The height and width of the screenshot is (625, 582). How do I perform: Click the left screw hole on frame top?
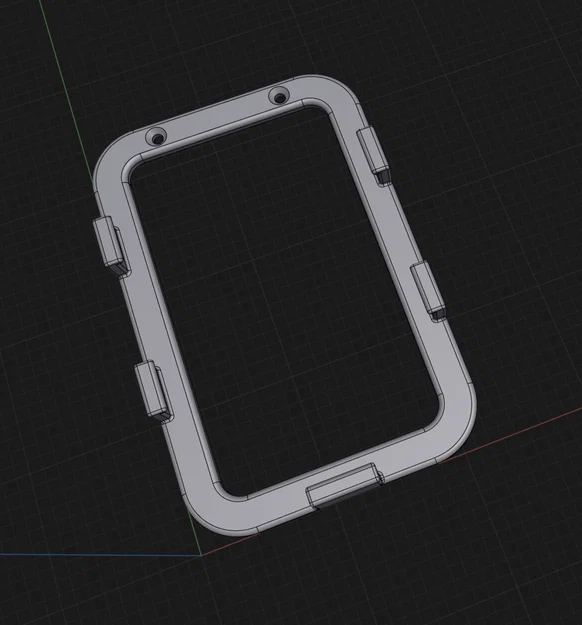click(156, 137)
